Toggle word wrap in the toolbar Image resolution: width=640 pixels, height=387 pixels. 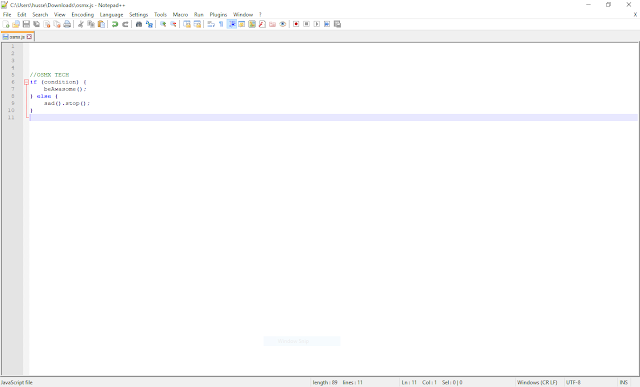[x=211, y=24]
